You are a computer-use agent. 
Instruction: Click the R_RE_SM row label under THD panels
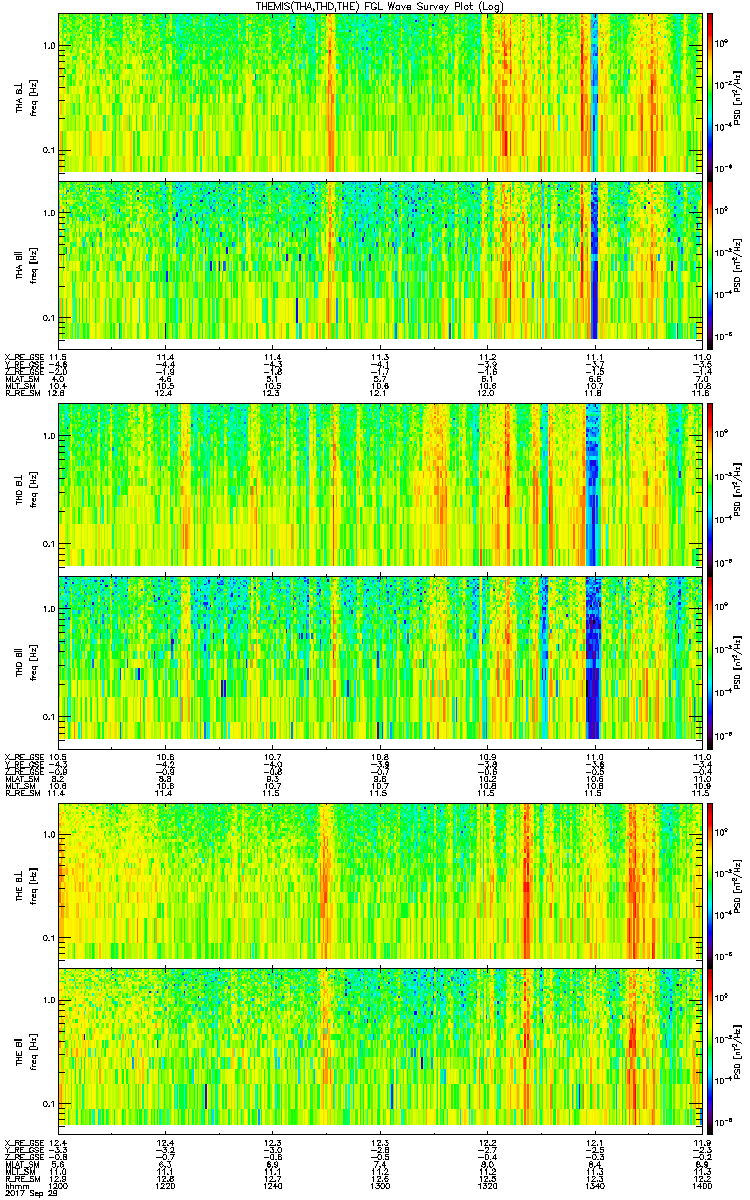click(22, 792)
